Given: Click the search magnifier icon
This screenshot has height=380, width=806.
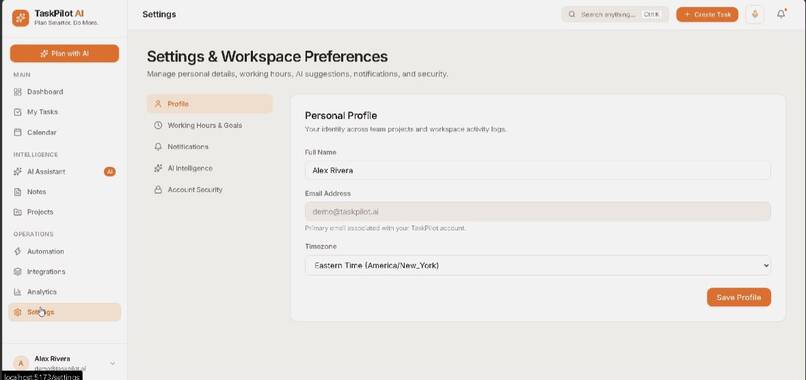Looking at the screenshot, I should click(572, 14).
